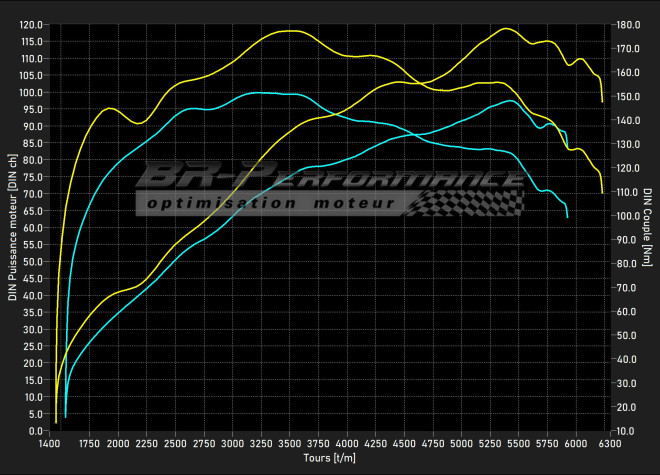The image size is (660, 475).
Task: Click the yellow curve's highest peak near 5400 rpm
Action: pyautogui.click(x=508, y=29)
